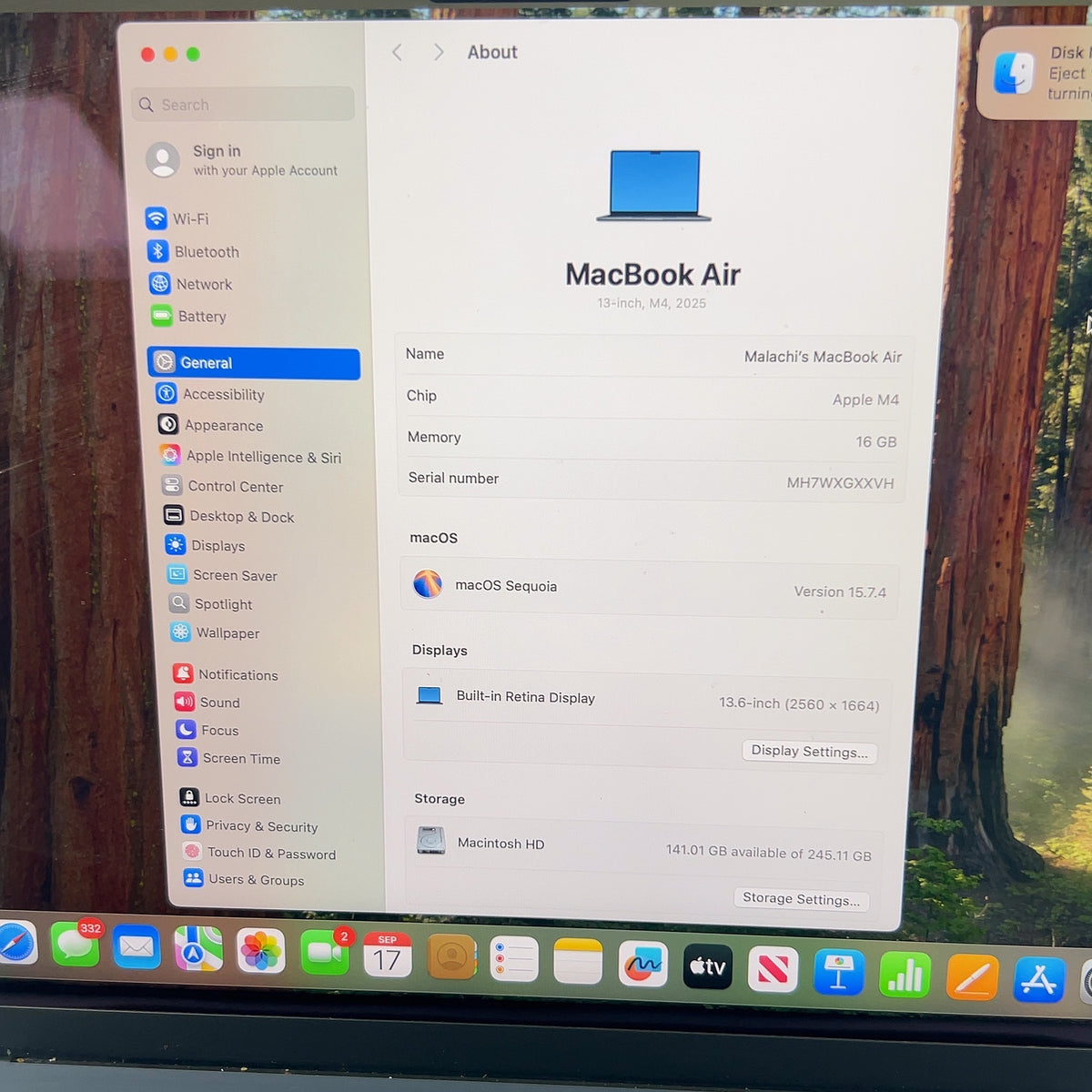Open Apple Intelligence & Siri
The height and width of the screenshot is (1092, 1092).
coord(250,456)
